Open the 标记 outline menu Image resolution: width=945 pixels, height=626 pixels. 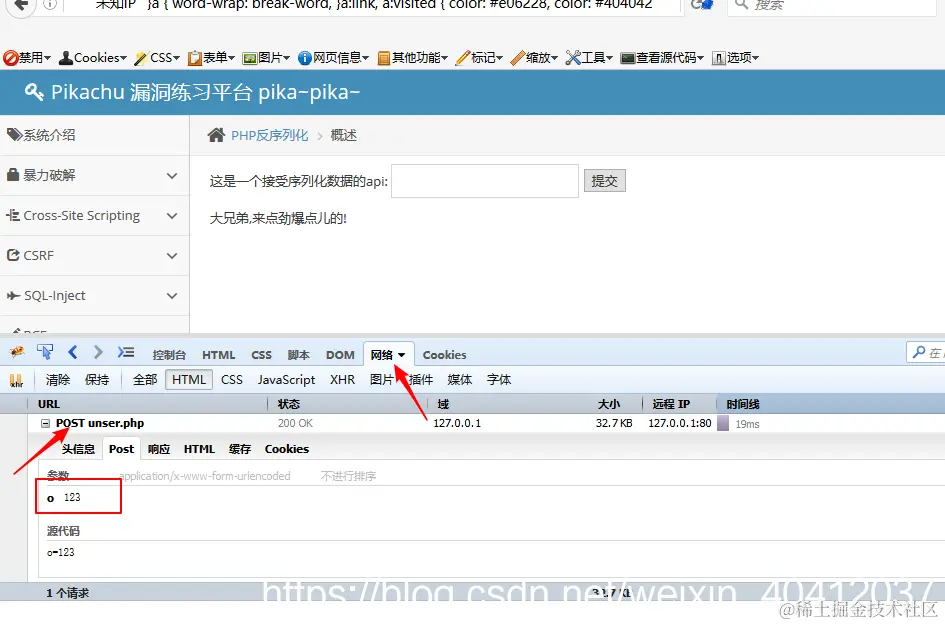point(479,58)
